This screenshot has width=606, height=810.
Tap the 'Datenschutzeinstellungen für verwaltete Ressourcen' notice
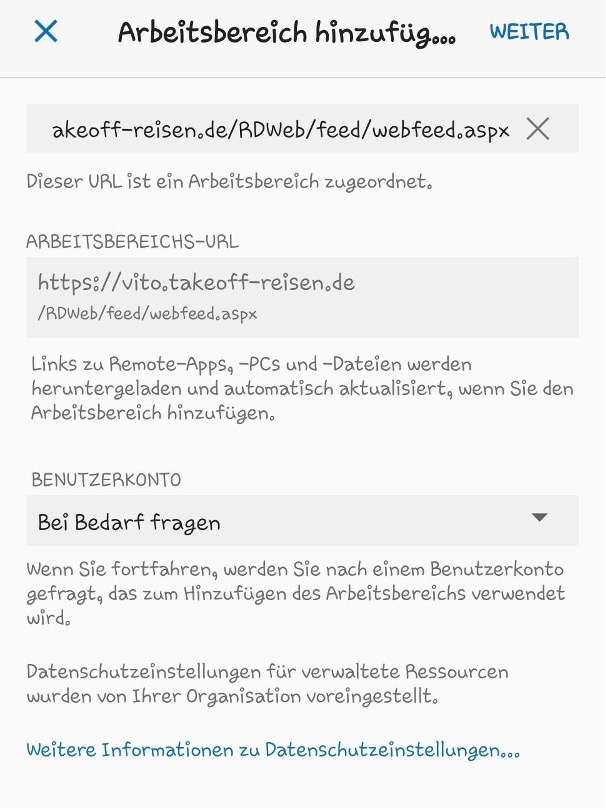coord(268,683)
